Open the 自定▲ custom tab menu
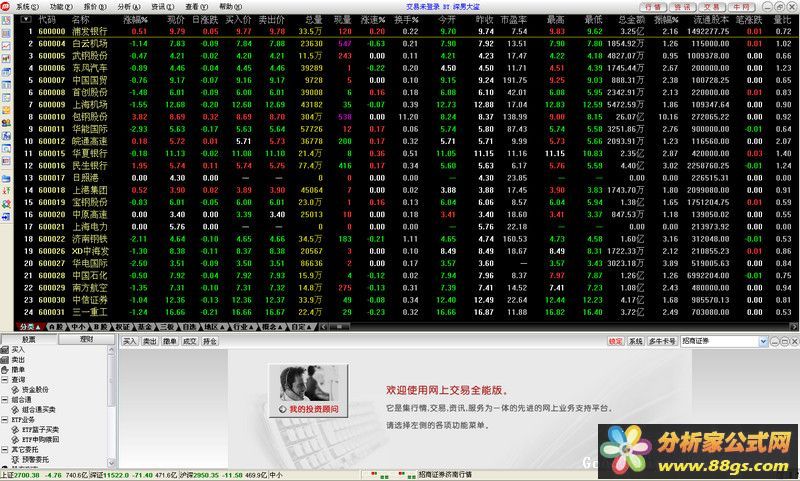 click(x=302, y=326)
